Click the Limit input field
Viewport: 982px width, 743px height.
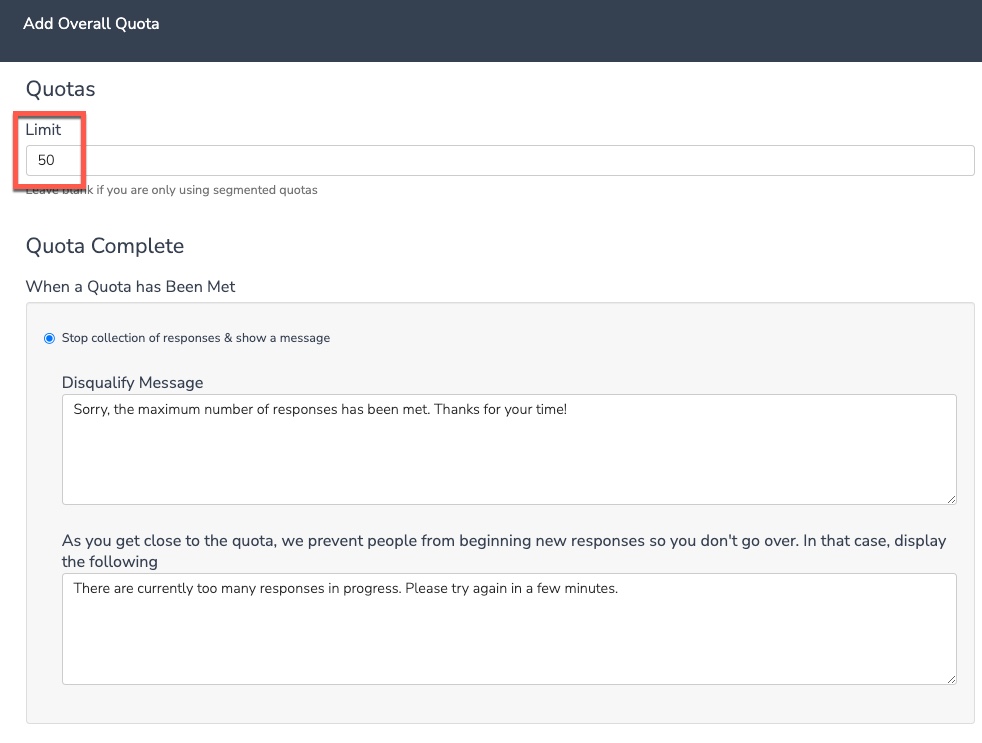coord(500,160)
